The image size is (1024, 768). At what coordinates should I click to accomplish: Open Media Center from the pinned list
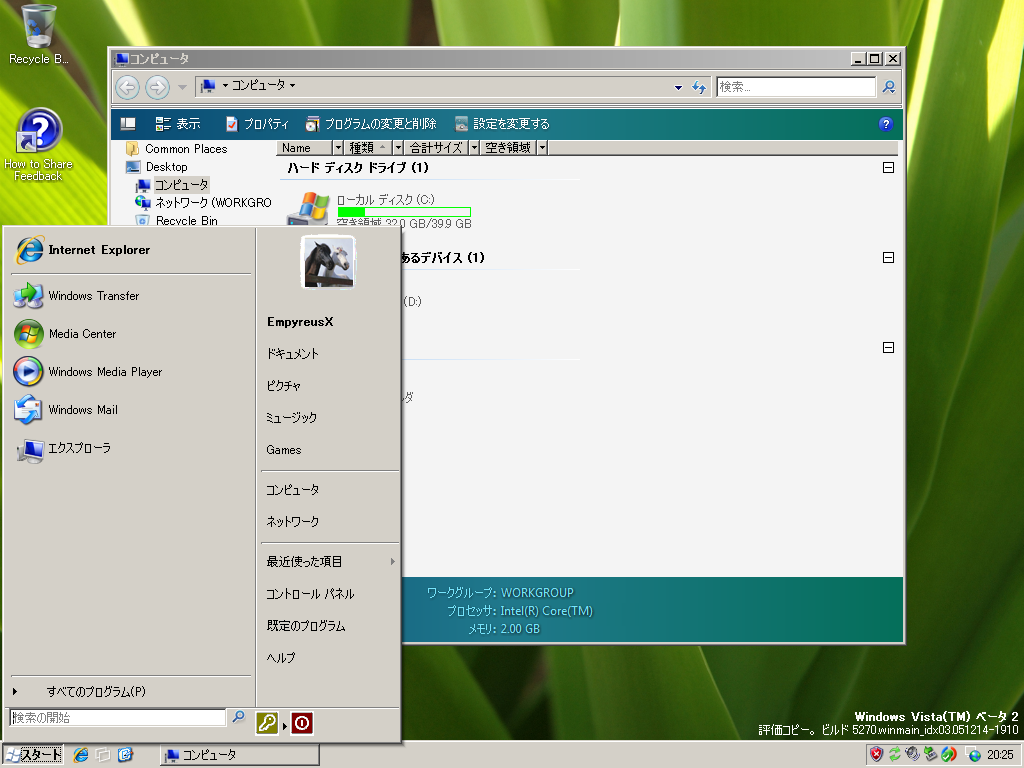(x=82, y=334)
